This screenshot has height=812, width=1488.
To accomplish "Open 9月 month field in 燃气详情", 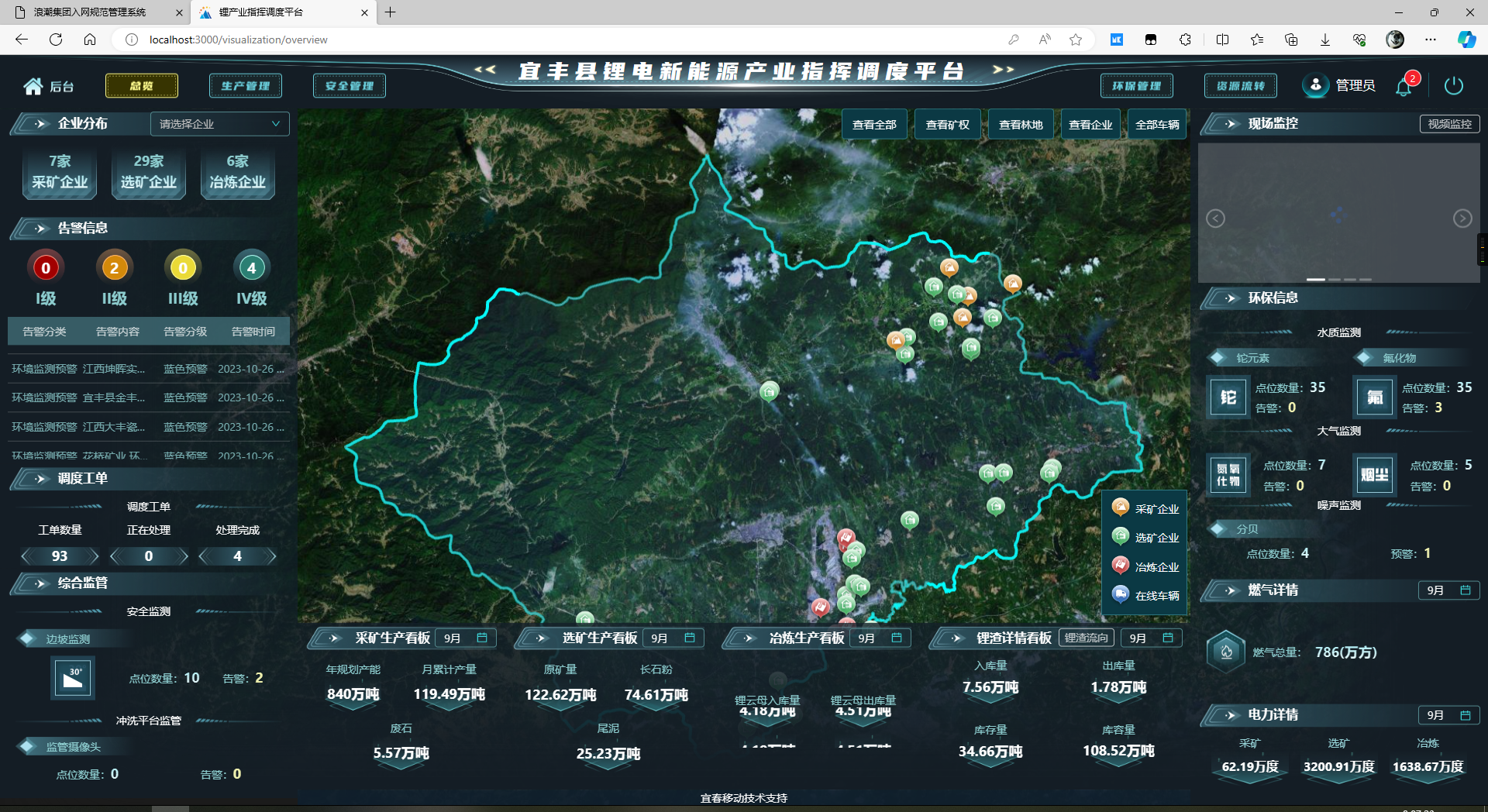I will click(1449, 590).
